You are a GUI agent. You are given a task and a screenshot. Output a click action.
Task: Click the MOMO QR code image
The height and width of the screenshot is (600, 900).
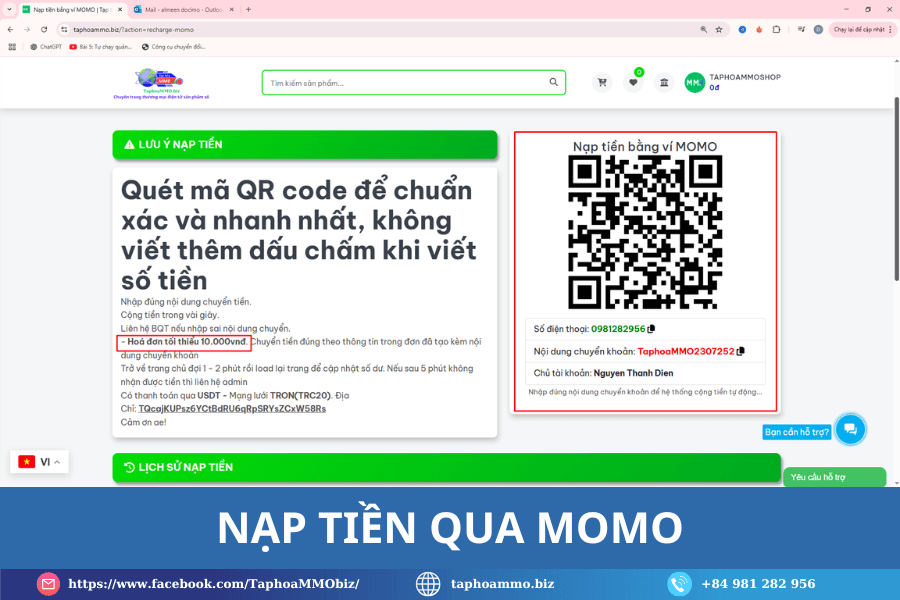644,232
